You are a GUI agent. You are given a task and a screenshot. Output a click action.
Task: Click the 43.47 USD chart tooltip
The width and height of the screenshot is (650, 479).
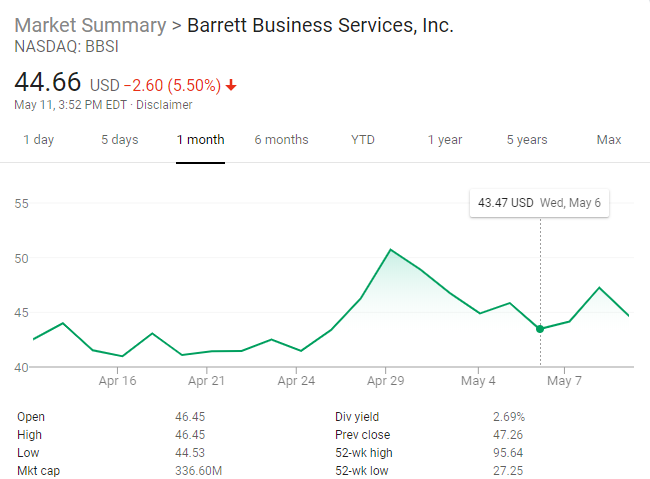pos(539,203)
